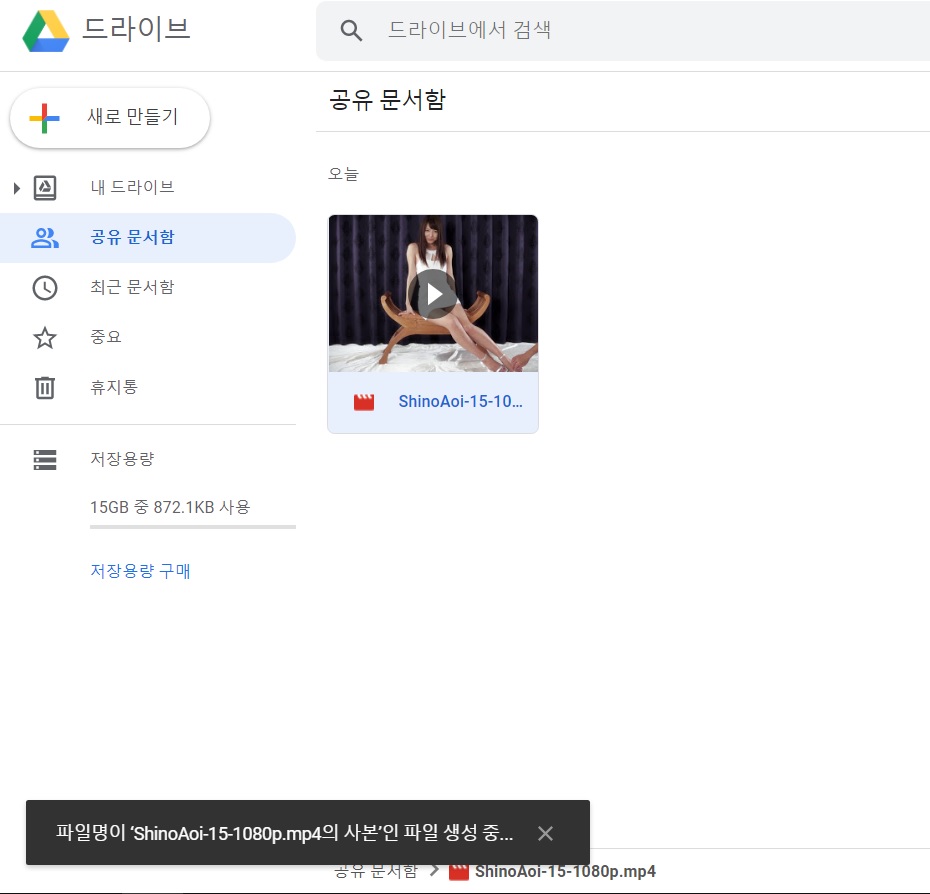The image size is (930, 894).
Task: Click the play button on video thumbnail
Action: click(434, 294)
